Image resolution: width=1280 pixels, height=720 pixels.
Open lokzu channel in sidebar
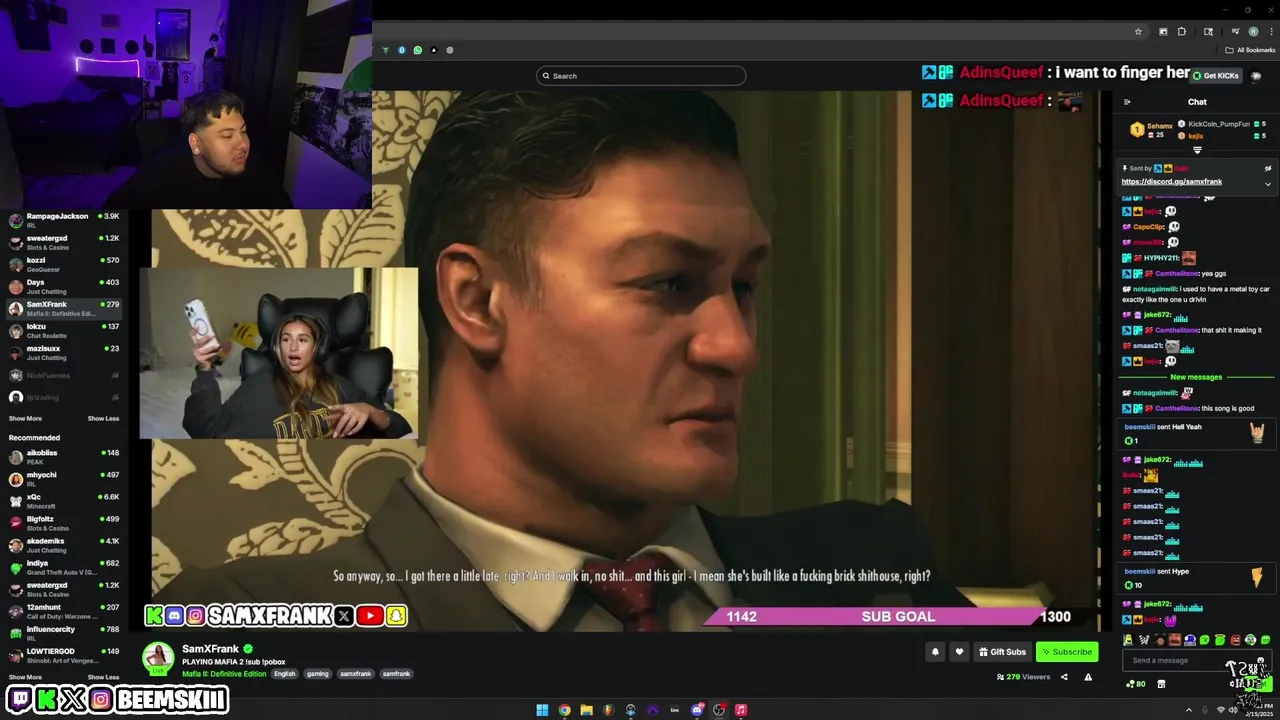coord(64,330)
